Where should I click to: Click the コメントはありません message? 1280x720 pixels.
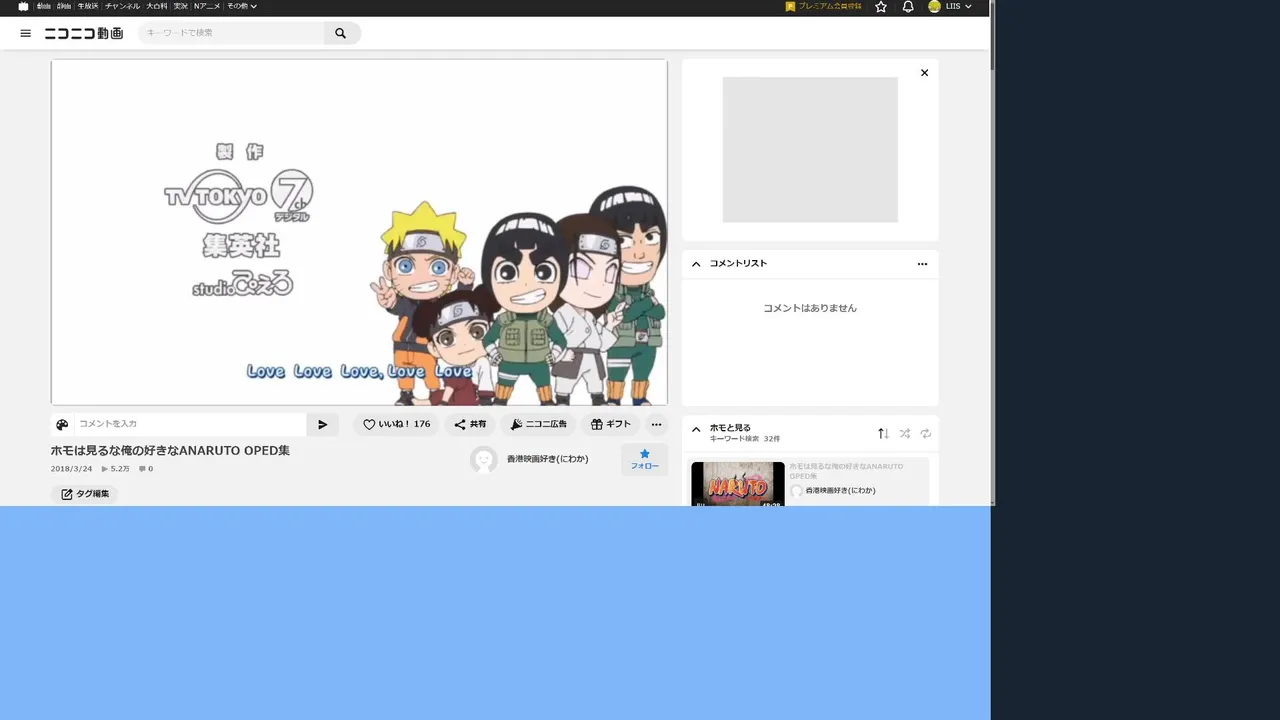[810, 308]
